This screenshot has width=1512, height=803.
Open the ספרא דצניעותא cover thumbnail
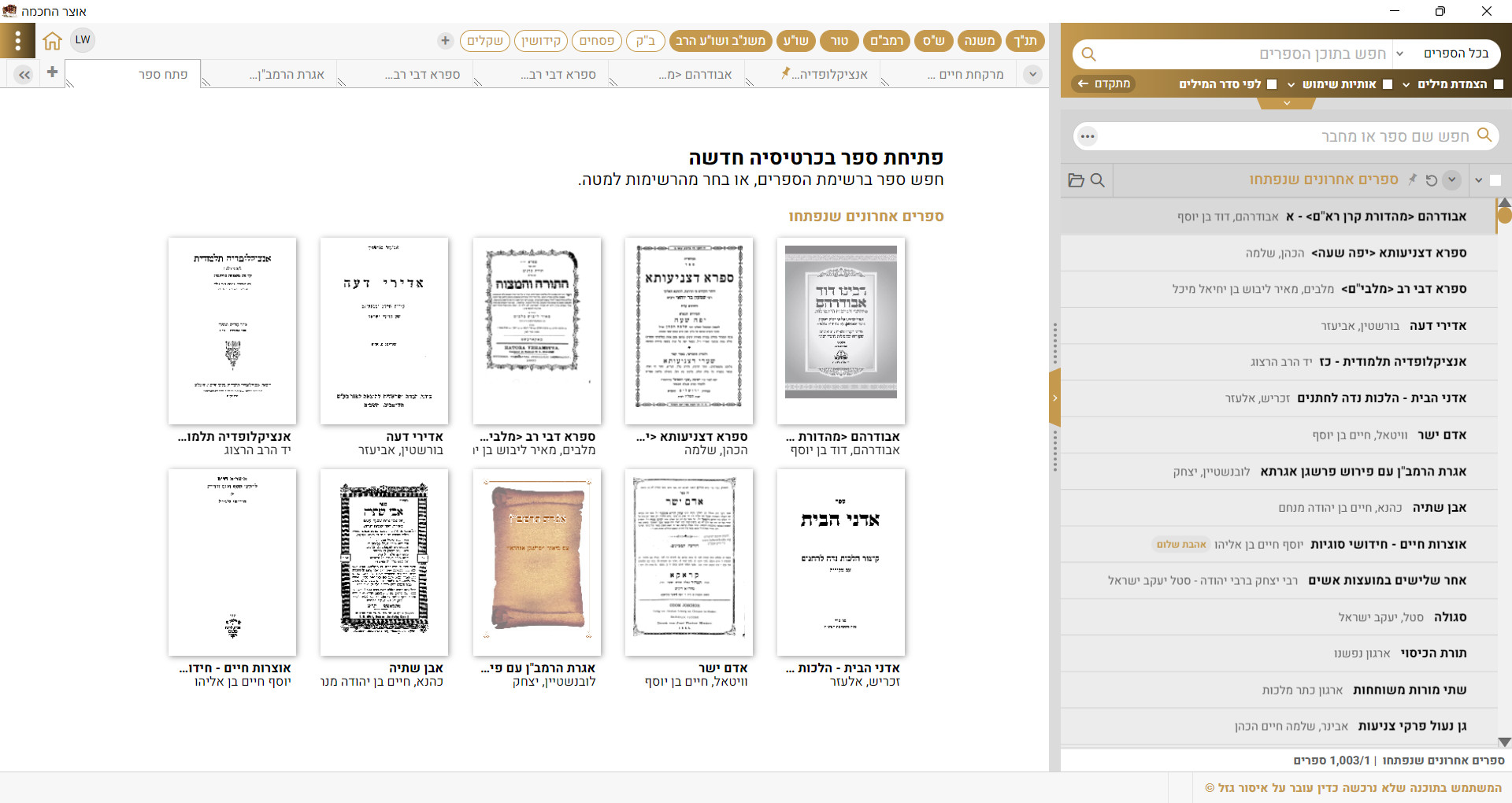tap(689, 331)
